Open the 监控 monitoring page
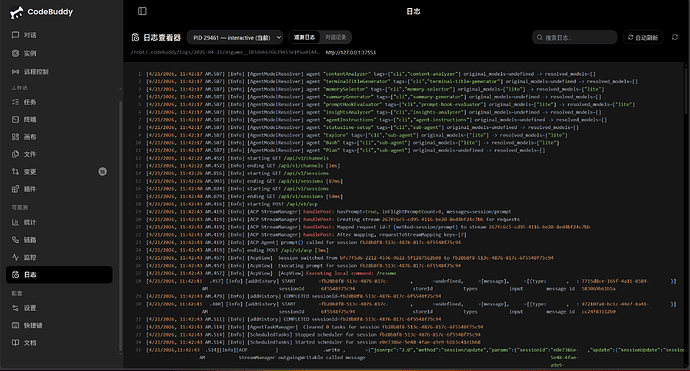690x371 pixels. tap(59, 257)
